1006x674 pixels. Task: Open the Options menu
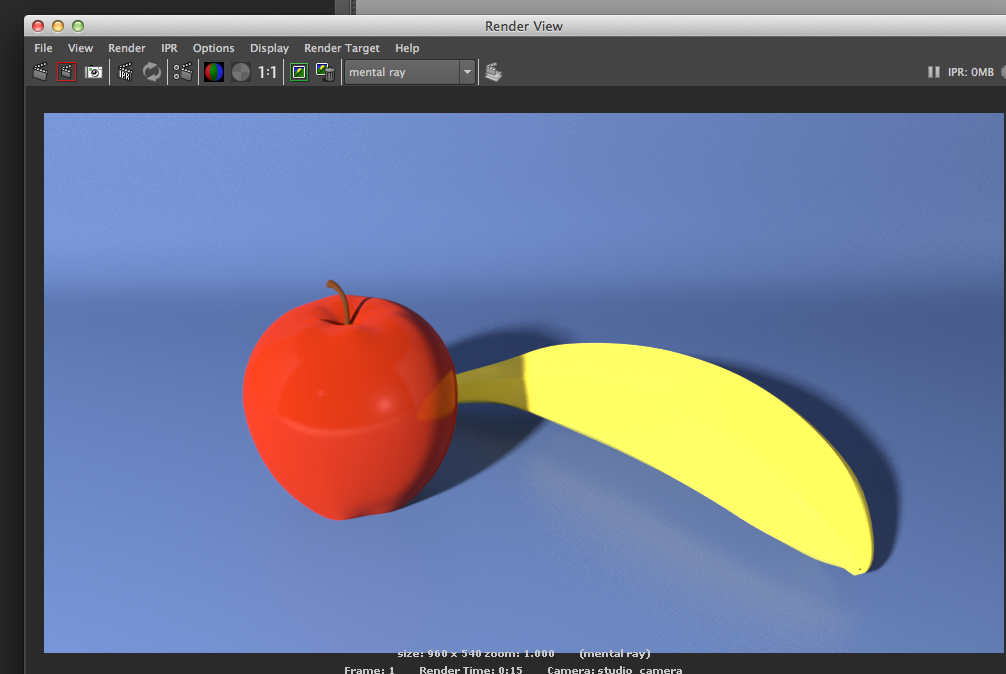point(213,48)
